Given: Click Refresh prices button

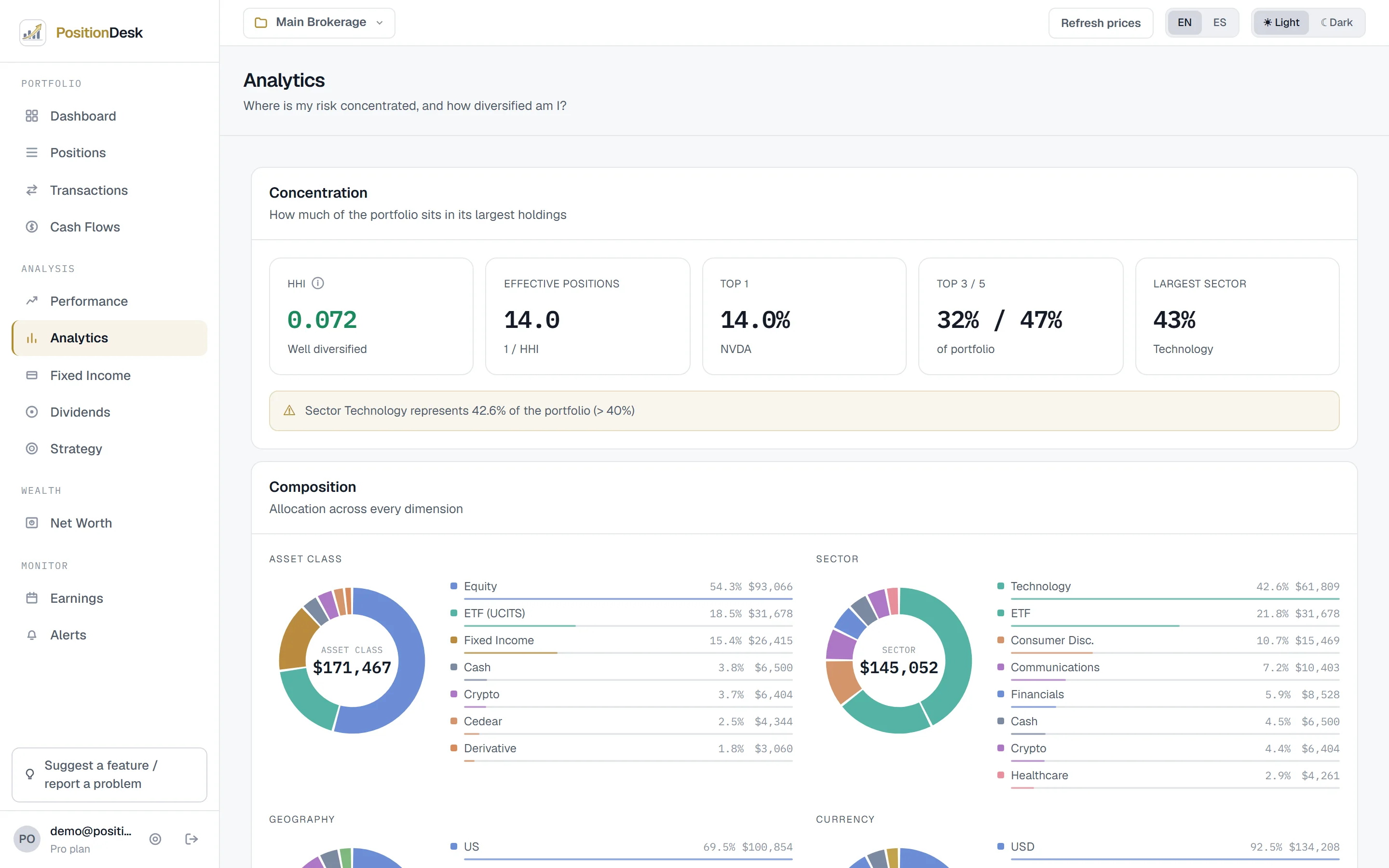Looking at the screenshot, I should (1100, 23).
